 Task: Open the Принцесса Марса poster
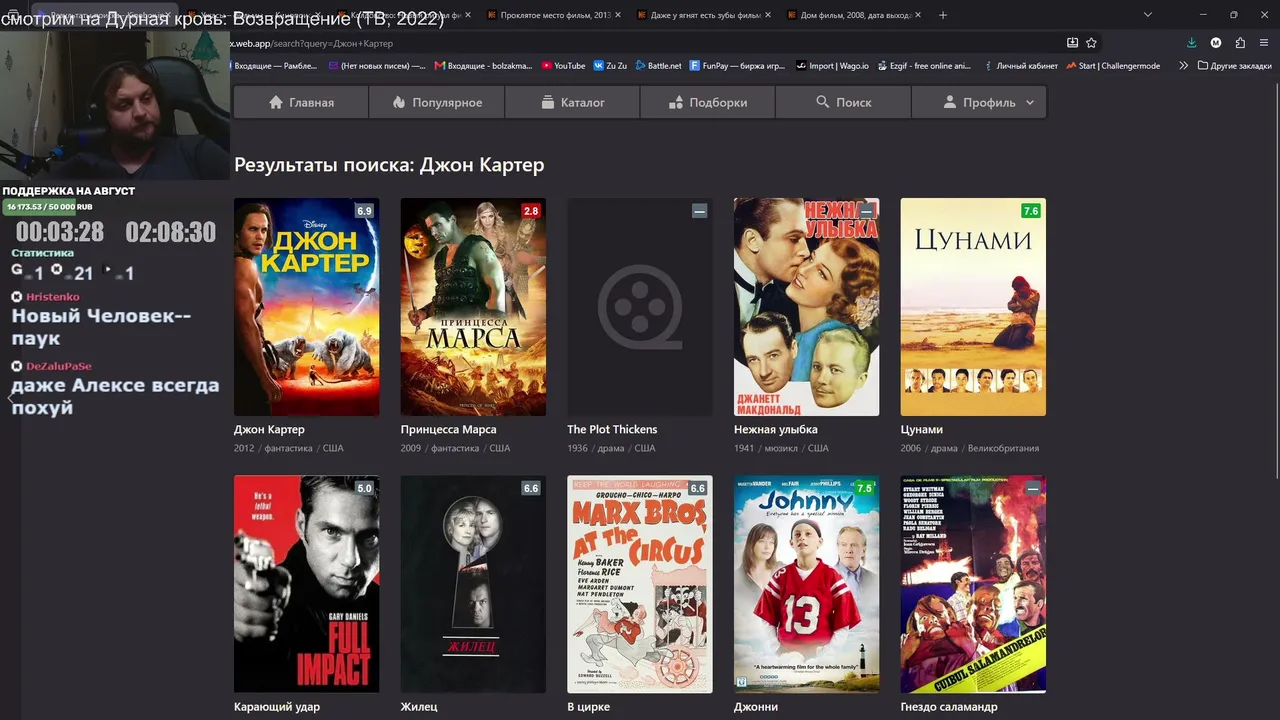473,307
